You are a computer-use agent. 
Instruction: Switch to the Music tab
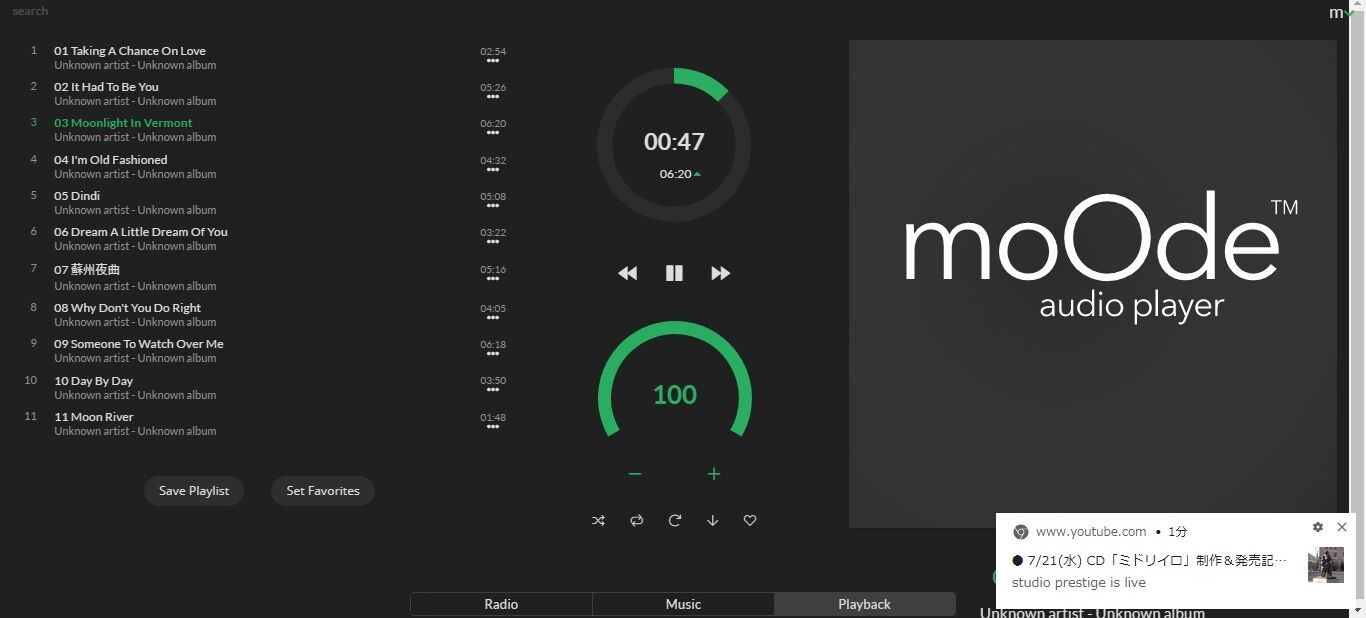[x=683, y=604]
